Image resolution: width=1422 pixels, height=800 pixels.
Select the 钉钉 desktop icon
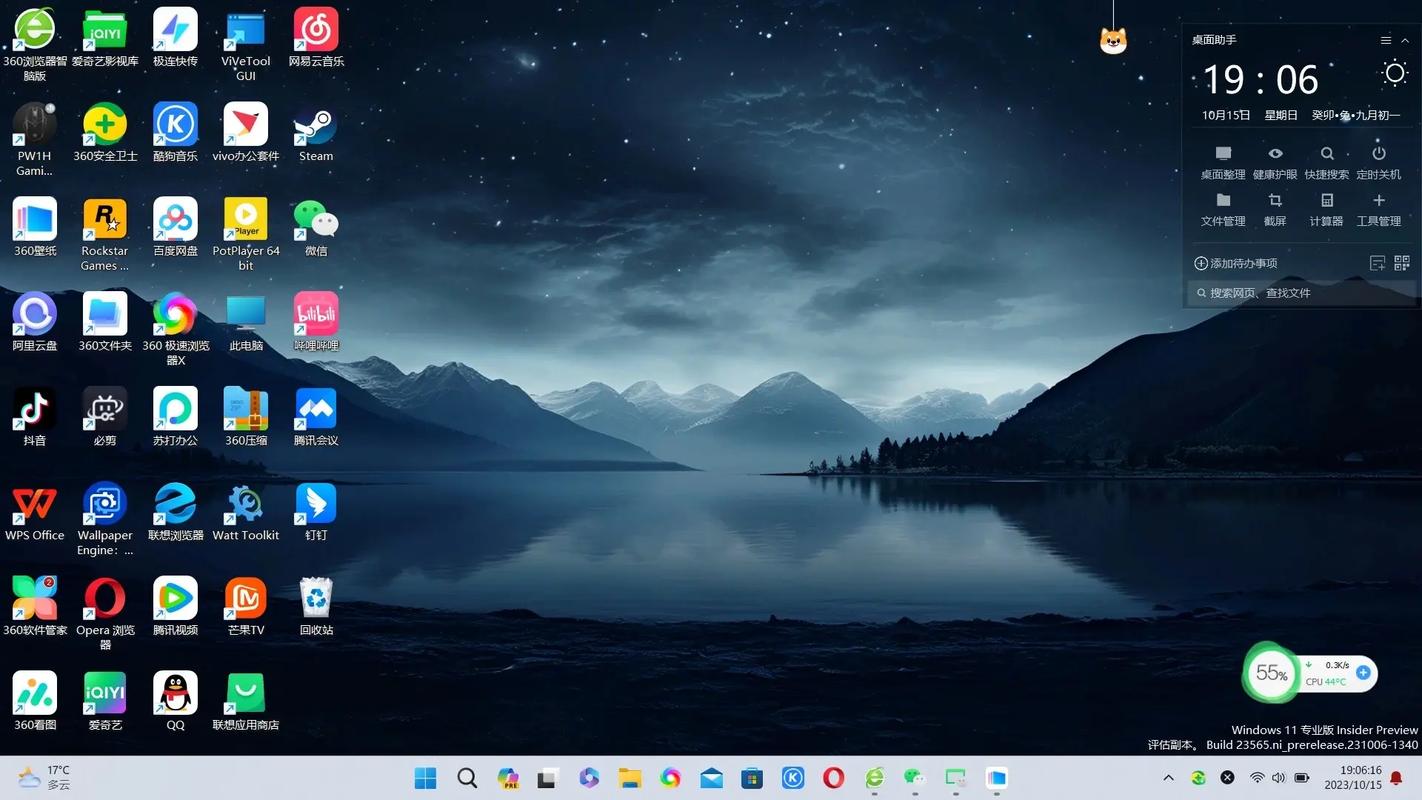click(x=316, y=512)
